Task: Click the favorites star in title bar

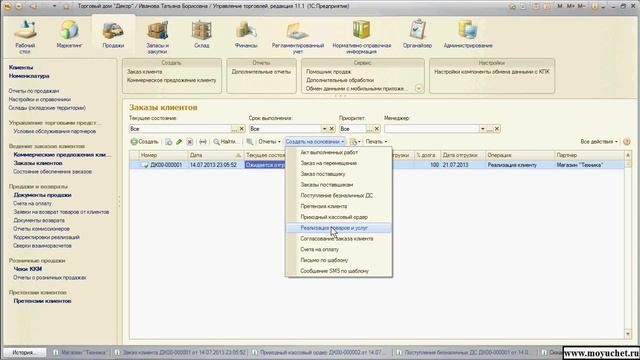Action: tap(66, 6)
